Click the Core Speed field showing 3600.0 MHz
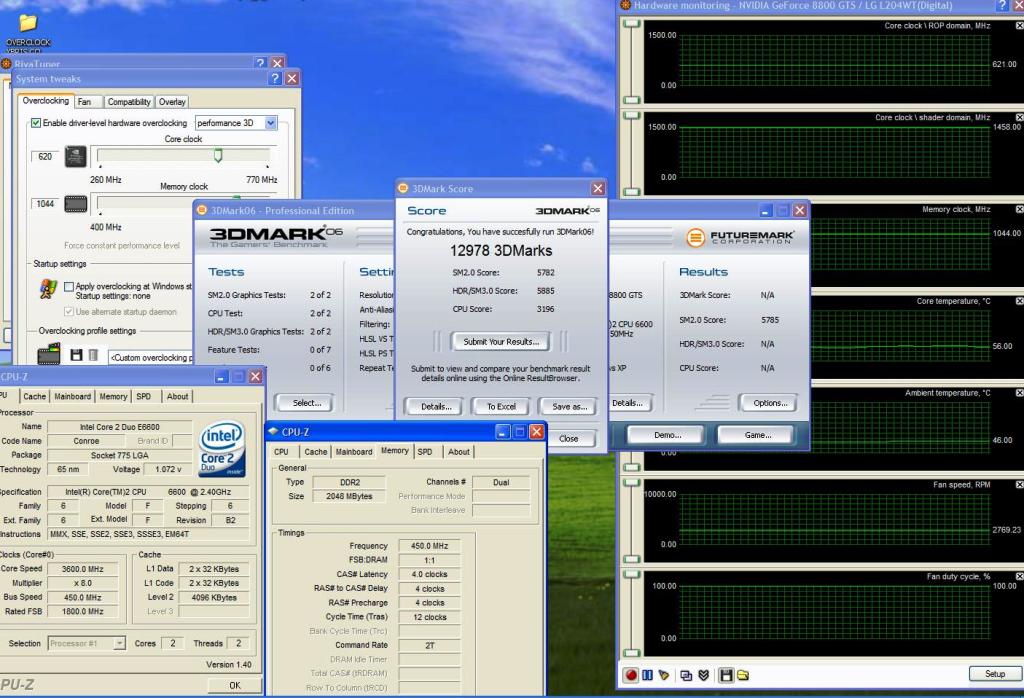The width and height of the screenshot is (1024, 698). tap(82, 569)
